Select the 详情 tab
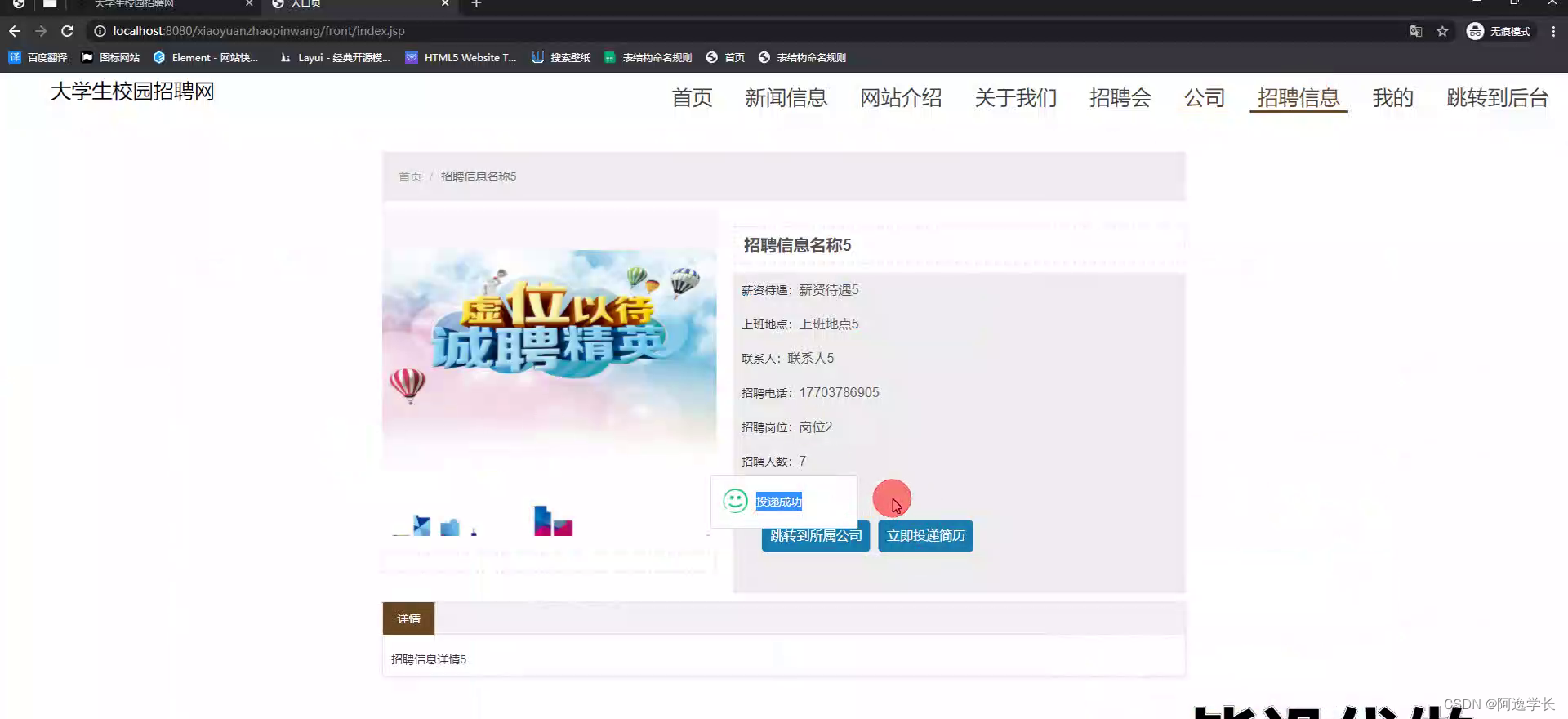Viewport: 1568px width, 719px height. click(408, 619)
